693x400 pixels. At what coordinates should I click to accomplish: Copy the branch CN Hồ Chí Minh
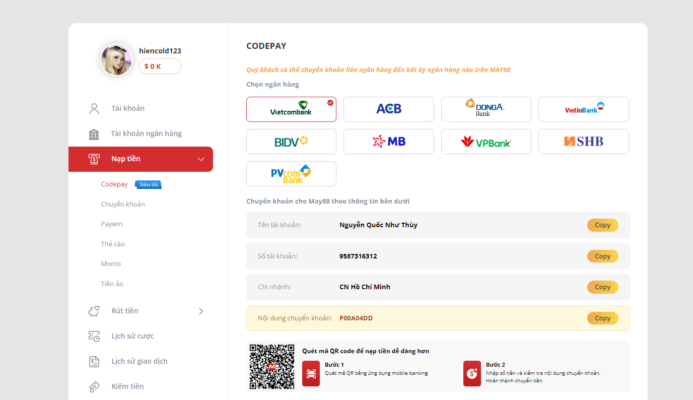[x=602, y=287]
